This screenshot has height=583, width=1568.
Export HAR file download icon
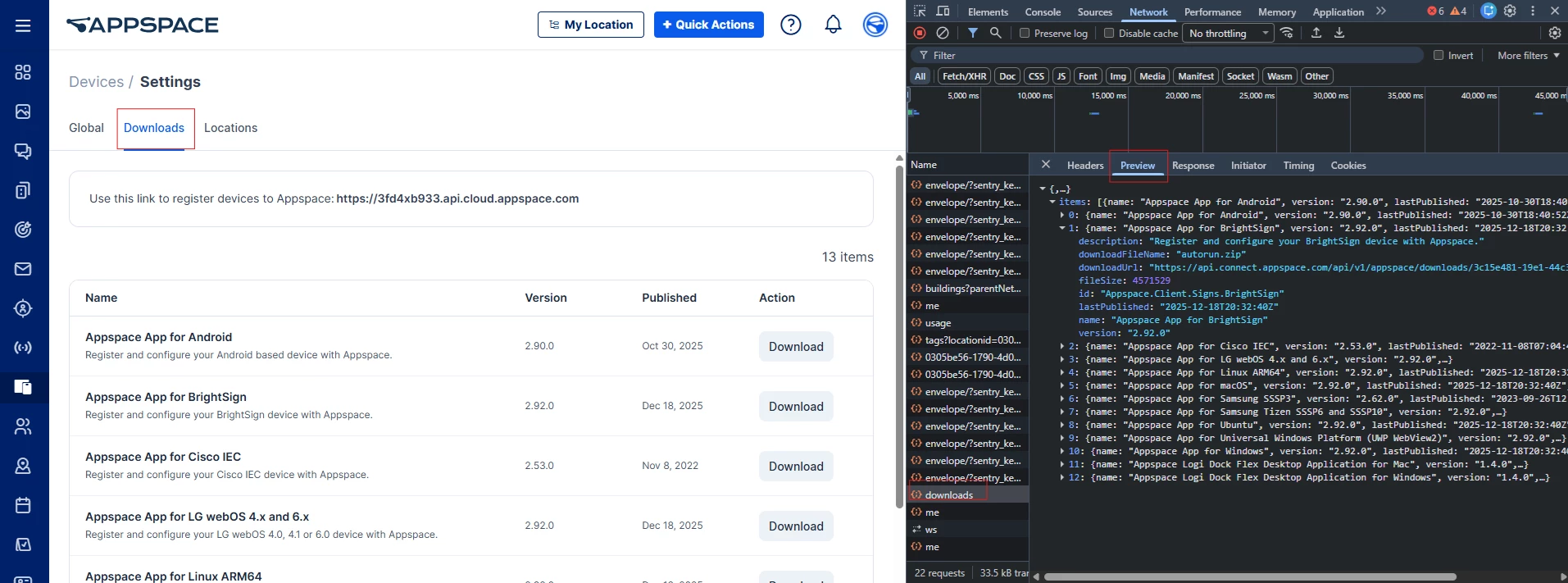coord(1339,33)
